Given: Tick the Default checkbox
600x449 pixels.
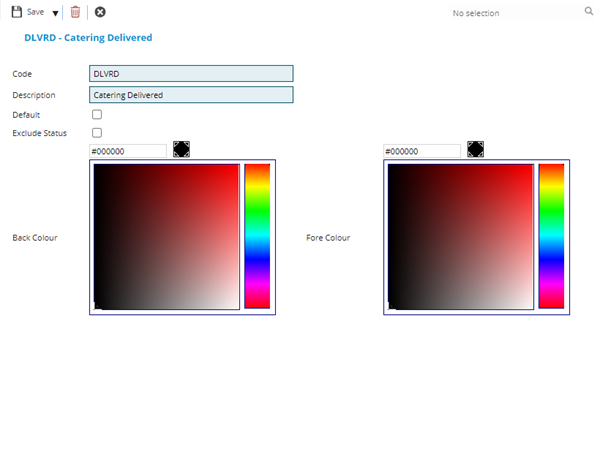Looking at the screenshot, I should click(x=97, y=115).
